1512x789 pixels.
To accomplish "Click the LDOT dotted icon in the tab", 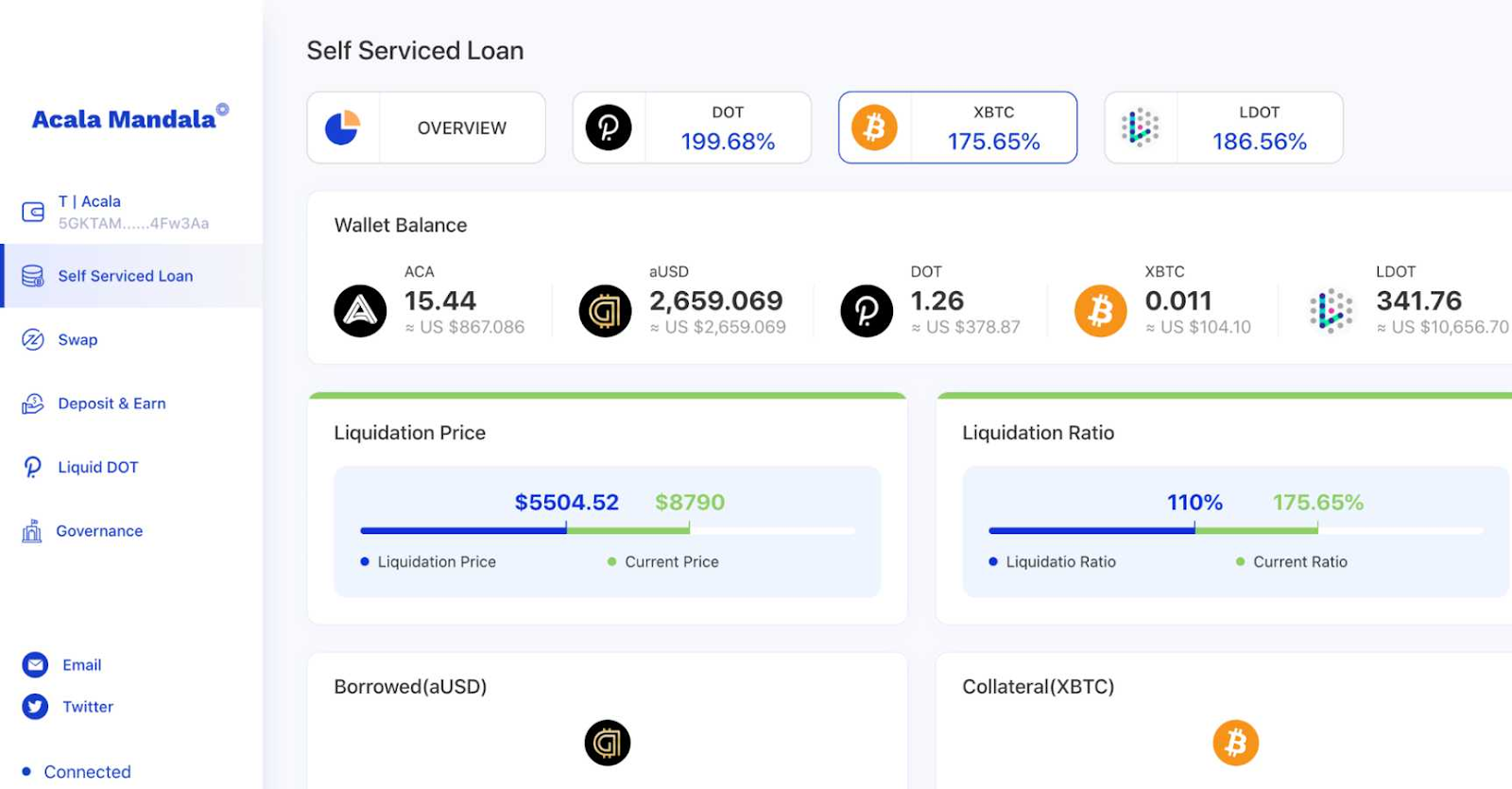I will pyautogui.click(x=1141, y=128).
